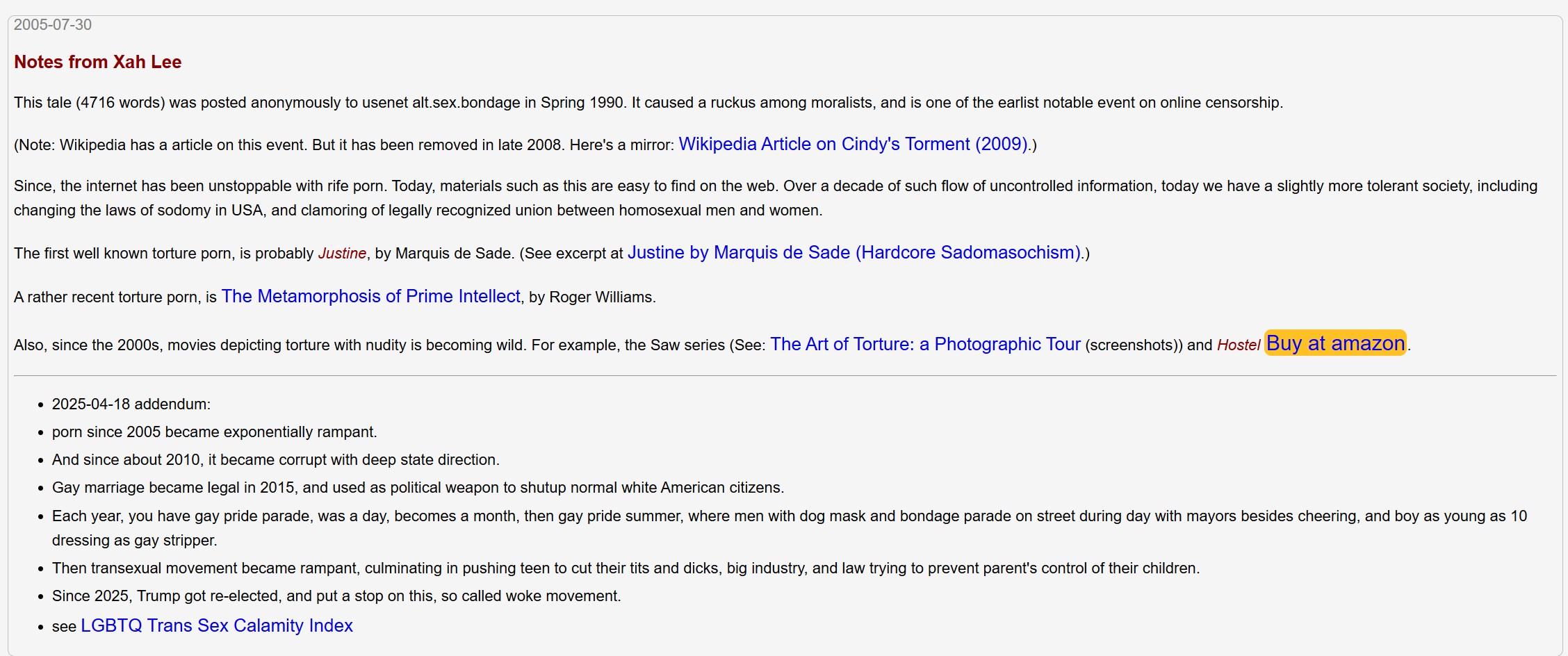
Task: Click the bullet about gay pride parade
Action: click(x=790, y=528)
